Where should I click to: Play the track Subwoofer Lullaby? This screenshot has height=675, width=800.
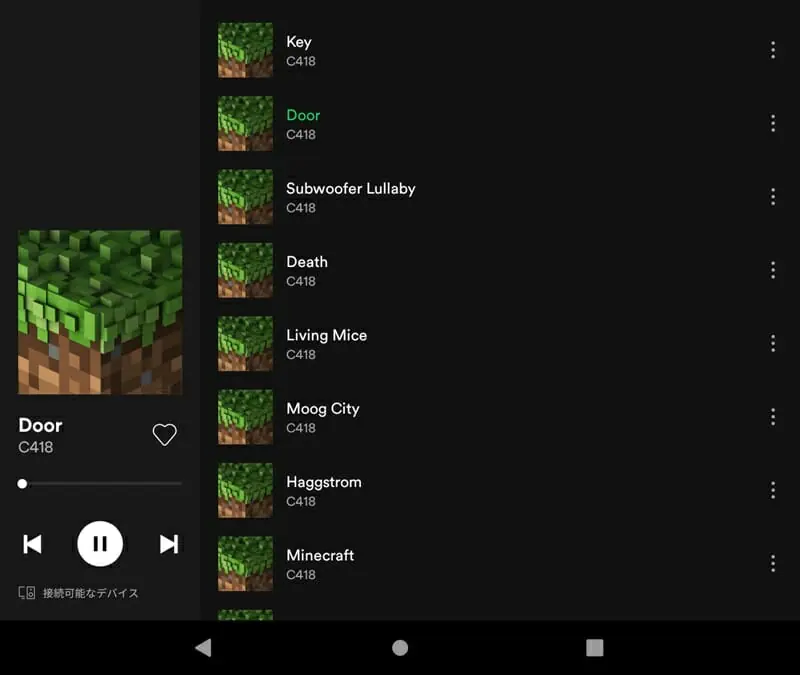[x=350, y=189]
